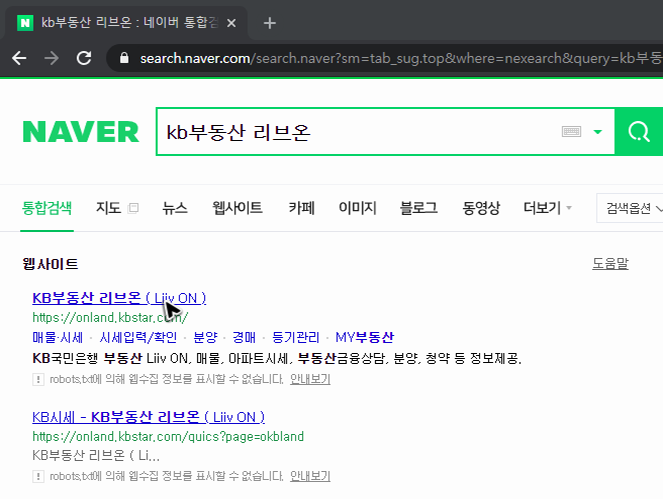Open the 매물·시세 sublink
Image resolution: width=663 pixels, height=499 pixels.
(x=58, y=337)
